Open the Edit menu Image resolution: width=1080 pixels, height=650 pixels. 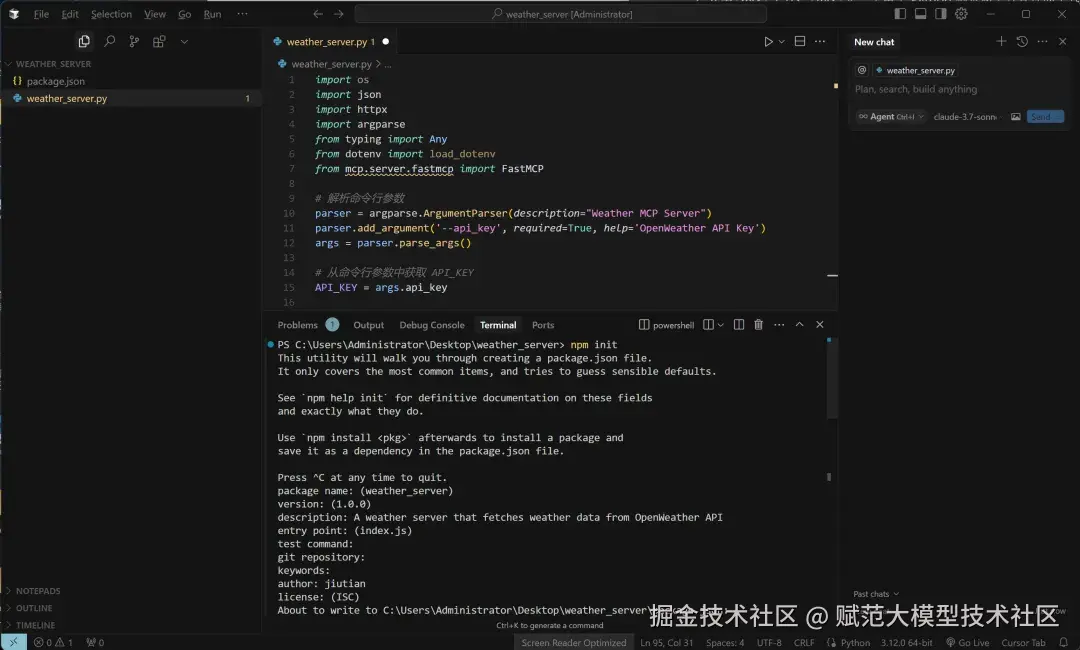[x=70, y=14]
